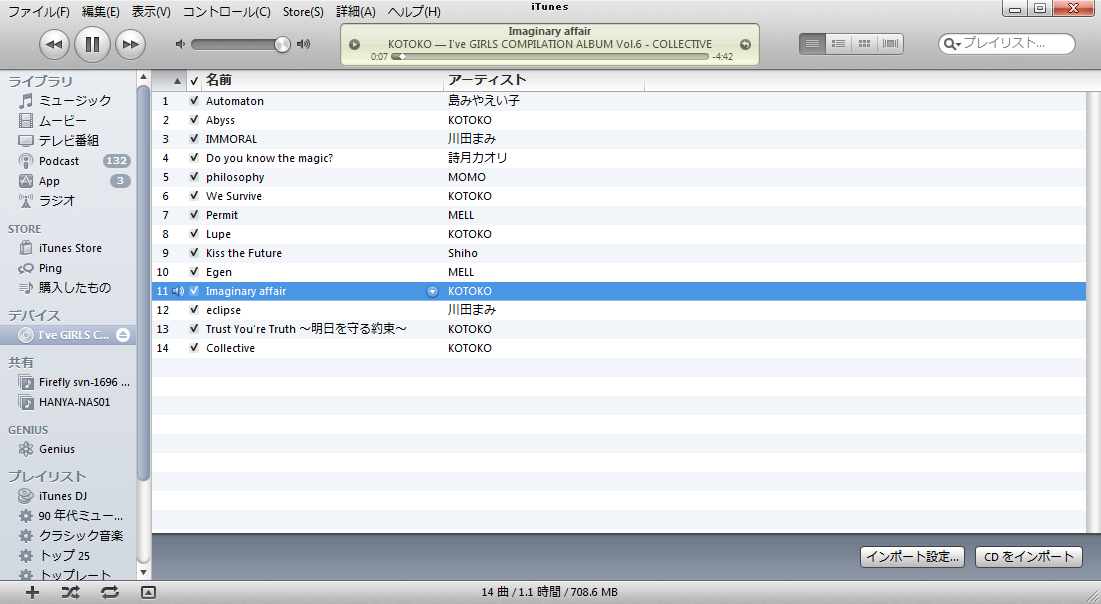Toggle all tracks via header checkbox

pos(194,81)
